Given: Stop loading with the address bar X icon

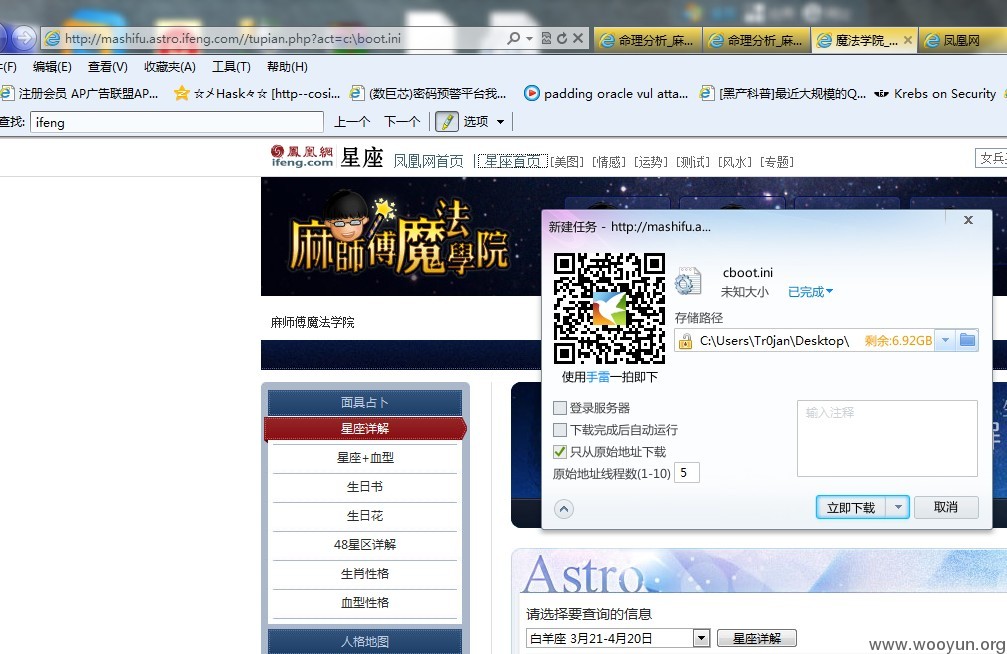Looking at the screenshot, I should coord(578,39).
